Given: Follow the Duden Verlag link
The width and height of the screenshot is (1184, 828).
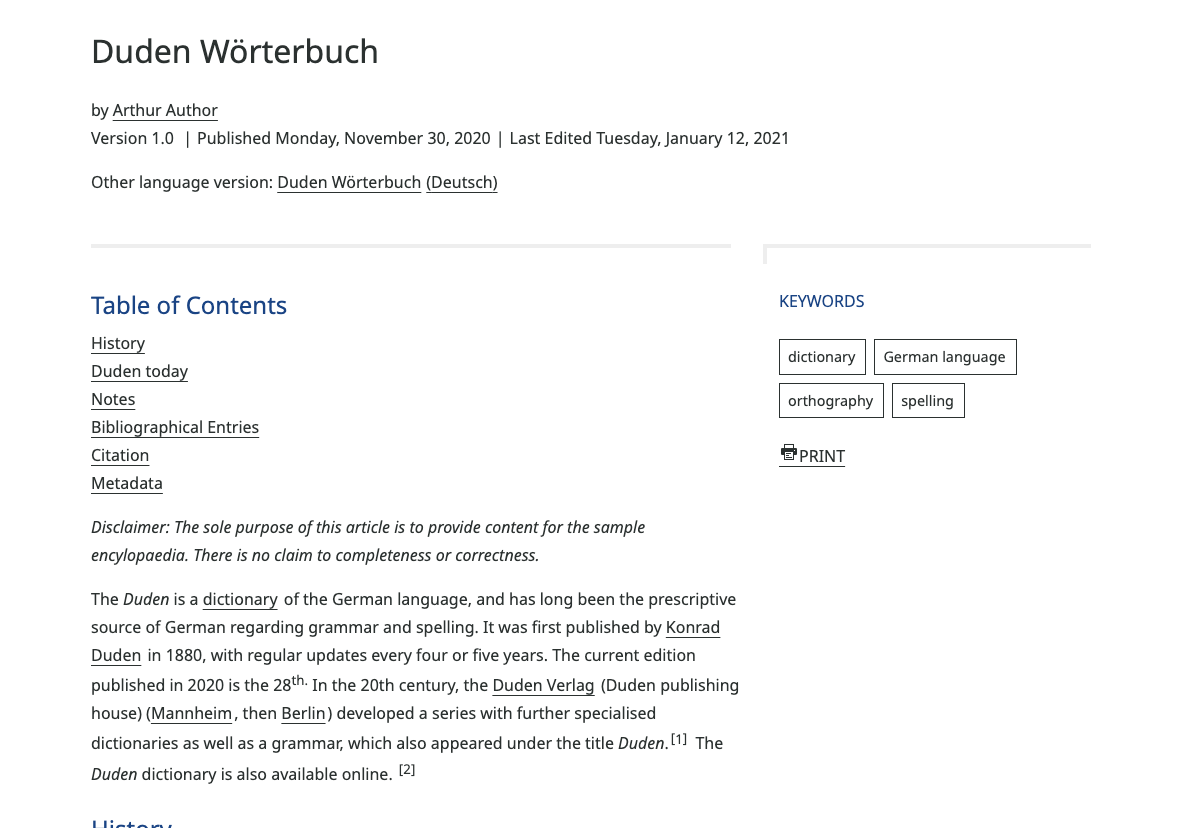Looking at the screenshot, I should click(x=543, y=685).
